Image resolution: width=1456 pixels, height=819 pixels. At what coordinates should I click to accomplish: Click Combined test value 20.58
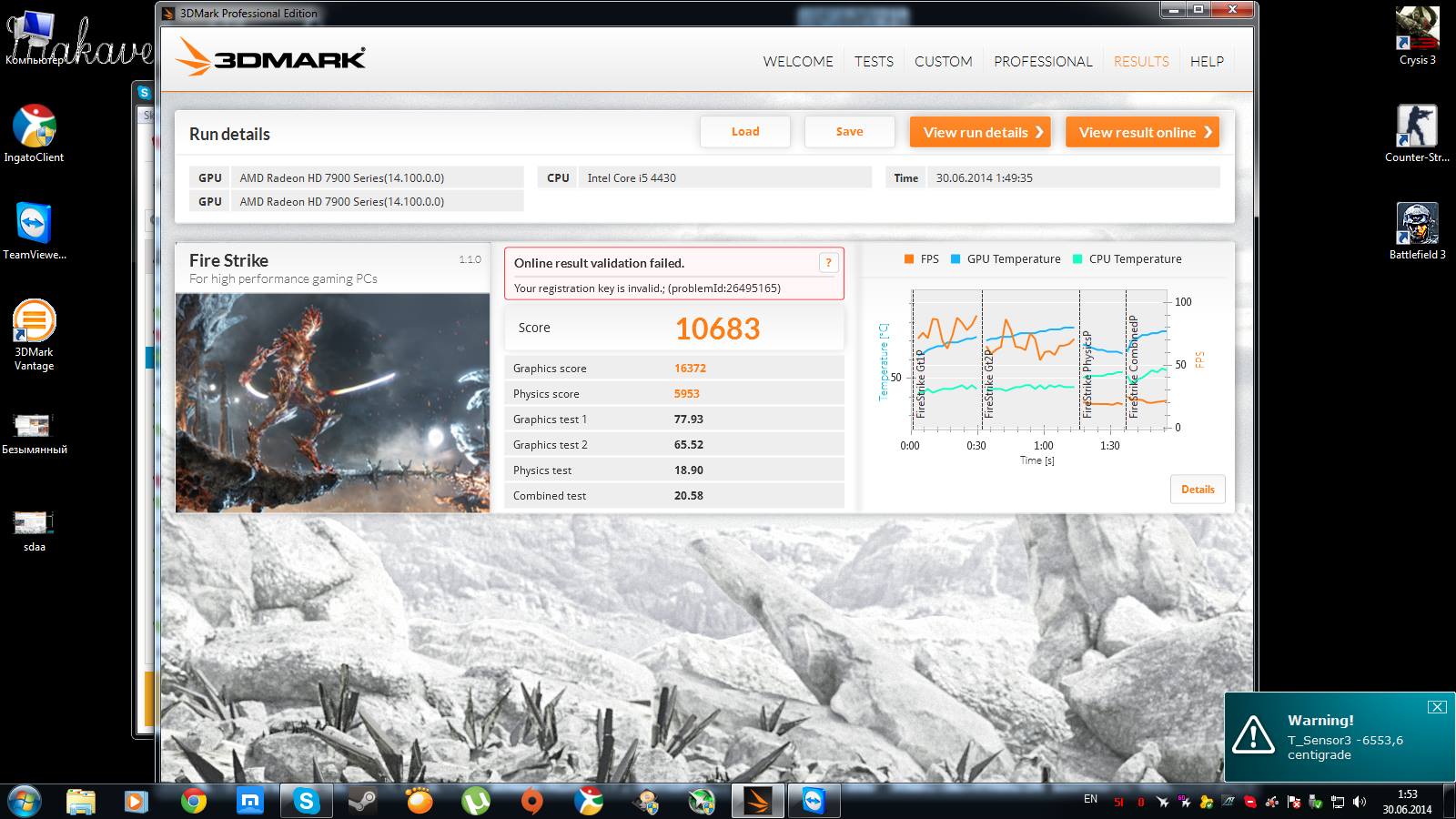688,496
